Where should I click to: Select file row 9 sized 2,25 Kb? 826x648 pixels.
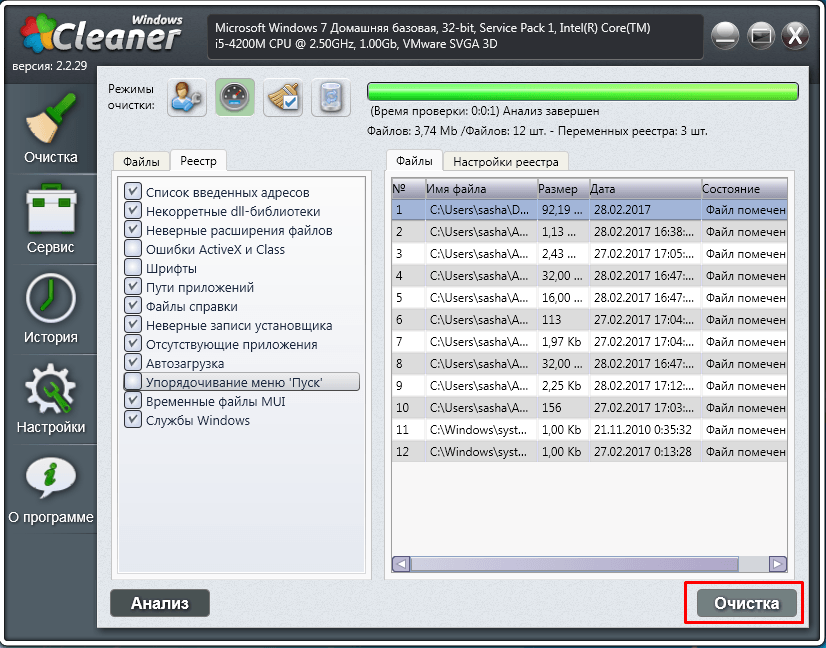click(589, 386)
